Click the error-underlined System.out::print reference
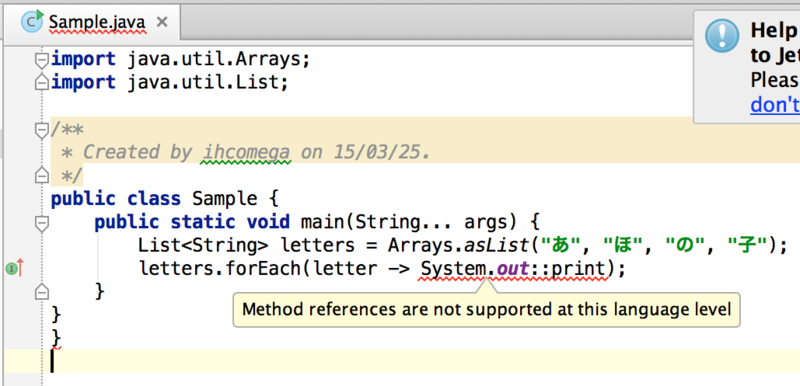This screenshot has width=800, height=386. pyautogui.click(x=515, y=268)
